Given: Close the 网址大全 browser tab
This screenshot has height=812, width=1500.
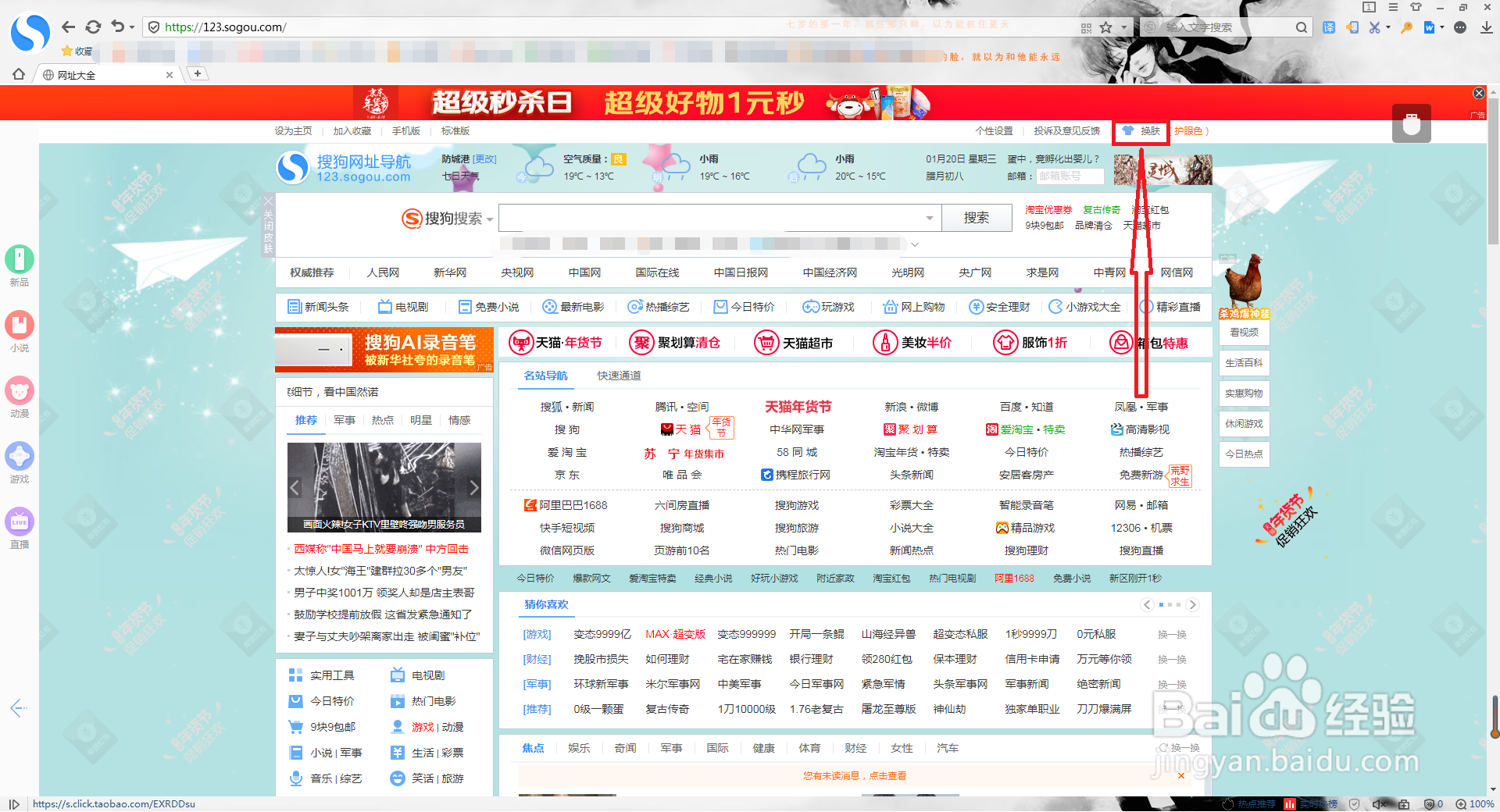Looking at the screenshot, I should pos(170,75).
